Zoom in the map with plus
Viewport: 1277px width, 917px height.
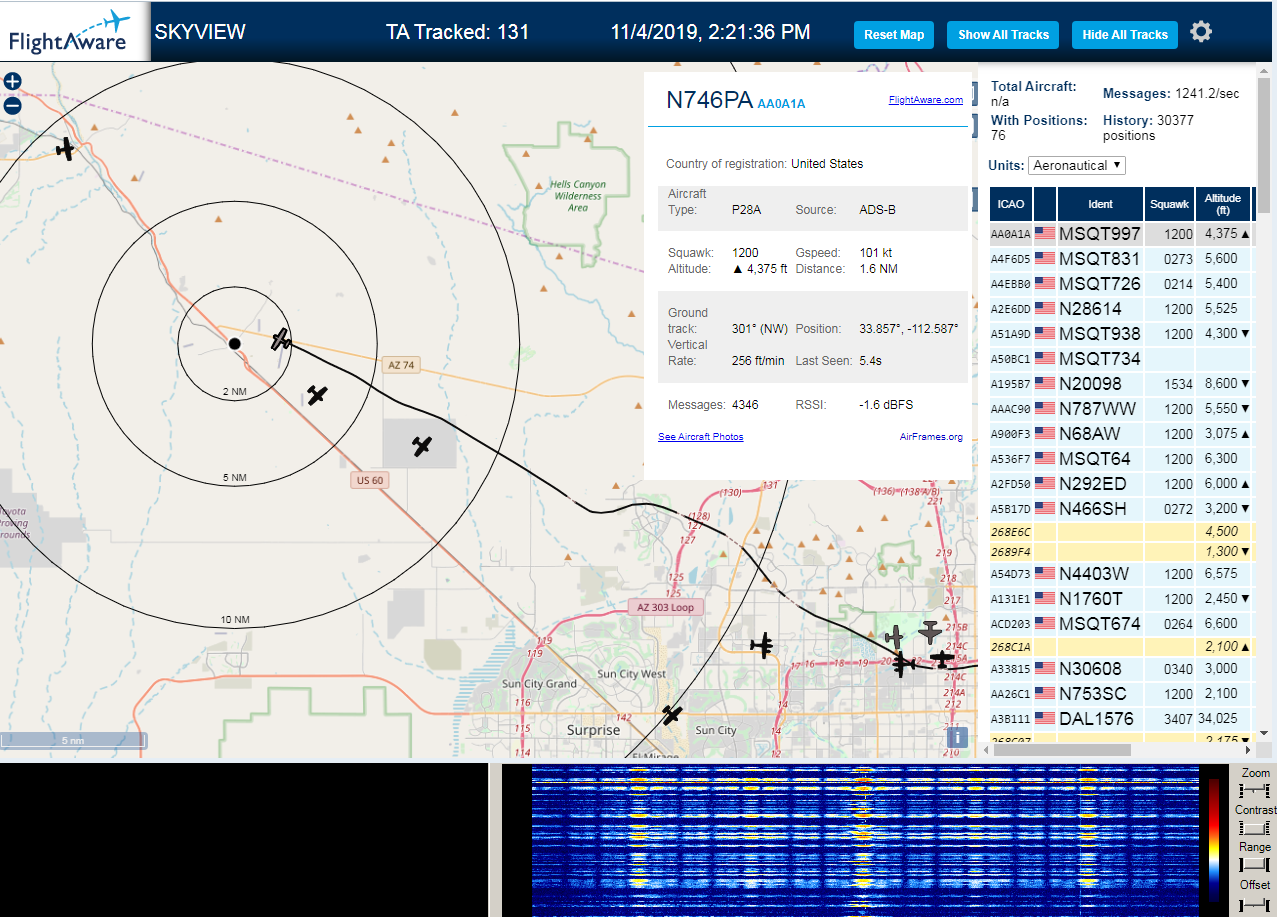[12, 82]
